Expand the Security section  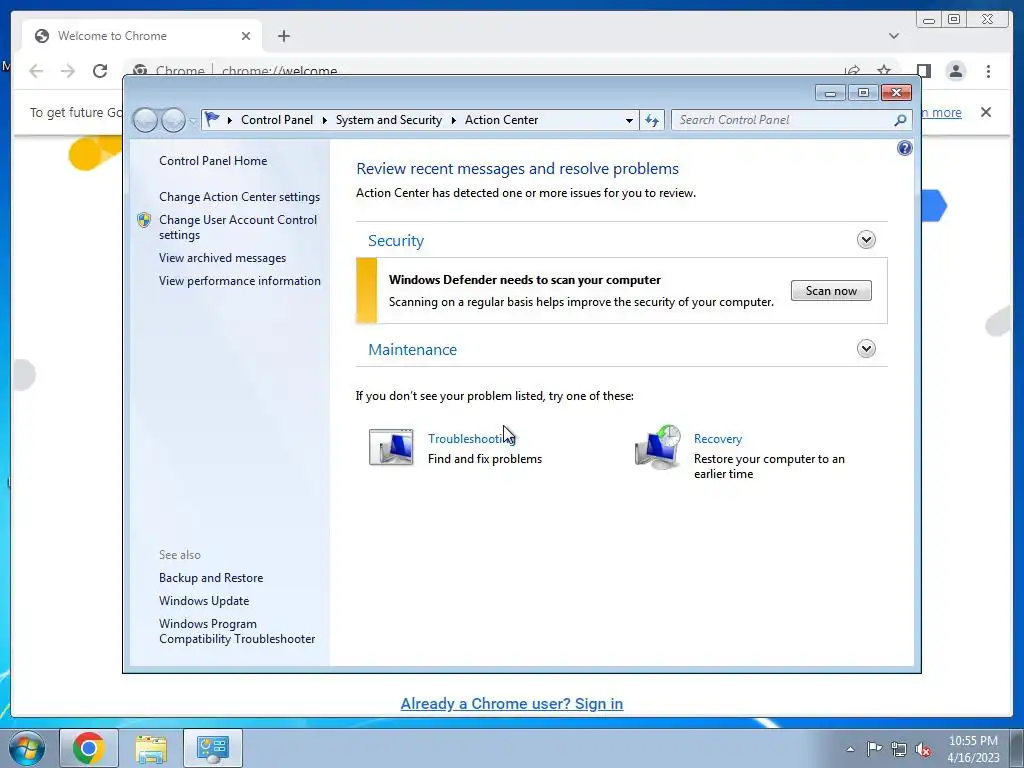866,240
